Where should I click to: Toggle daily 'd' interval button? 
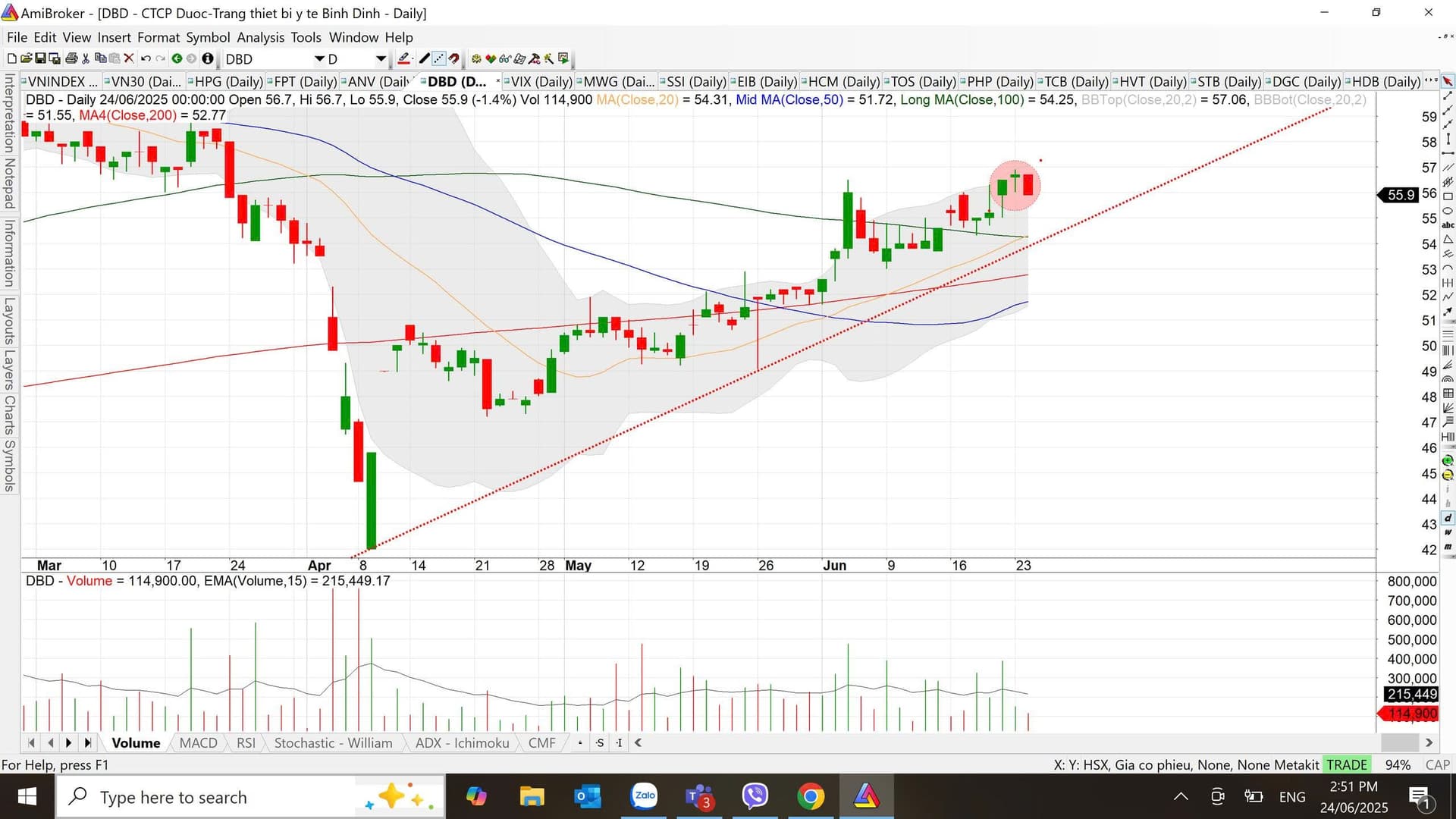[x=1448, y=518]
